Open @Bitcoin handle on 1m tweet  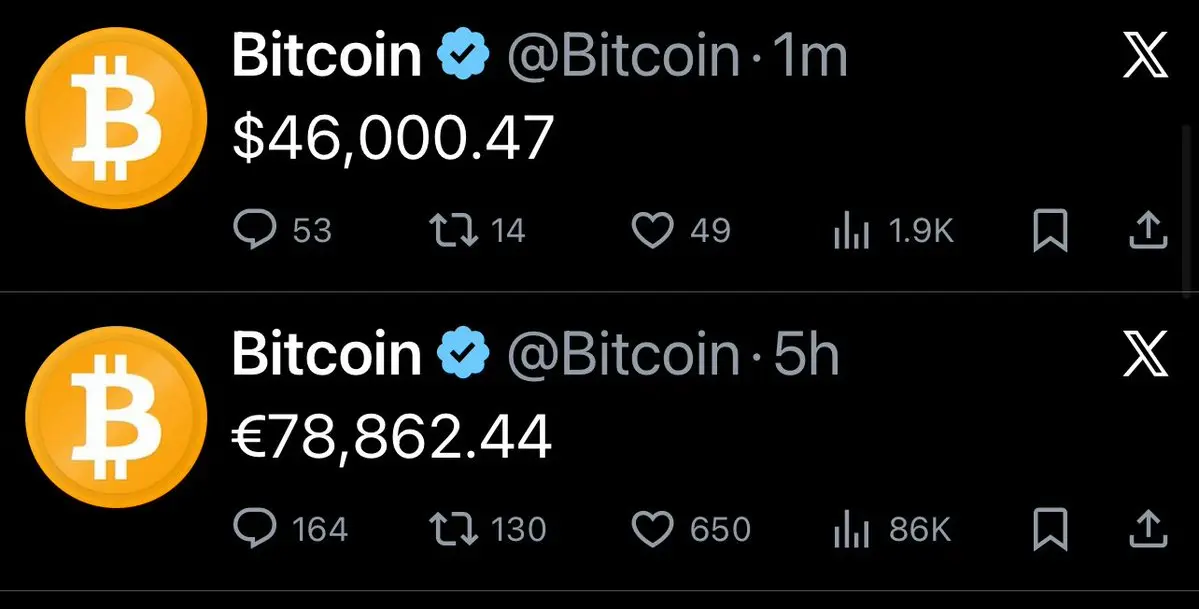pos(622,58)
